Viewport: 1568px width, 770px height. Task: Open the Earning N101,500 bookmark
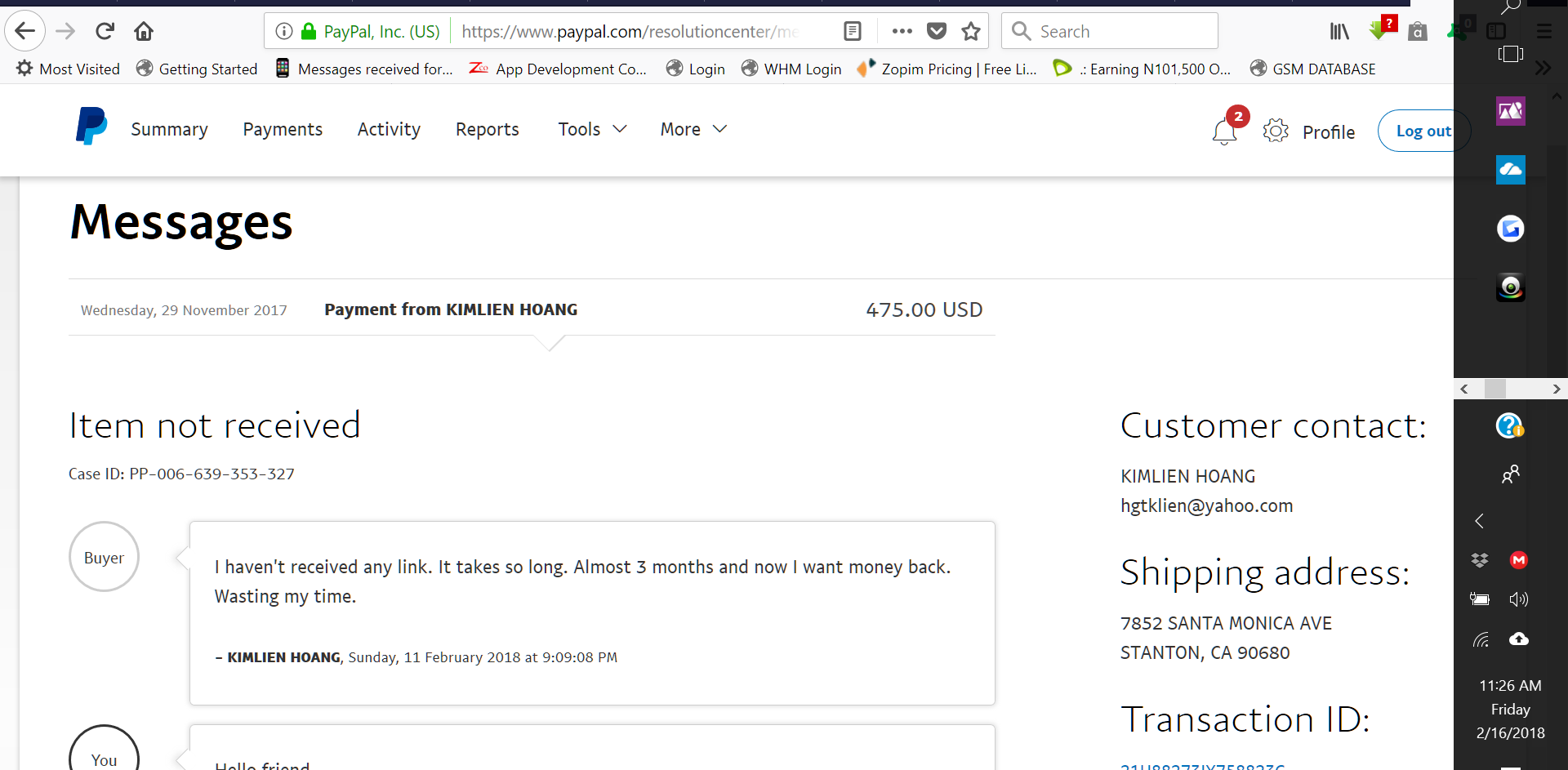1142,69
